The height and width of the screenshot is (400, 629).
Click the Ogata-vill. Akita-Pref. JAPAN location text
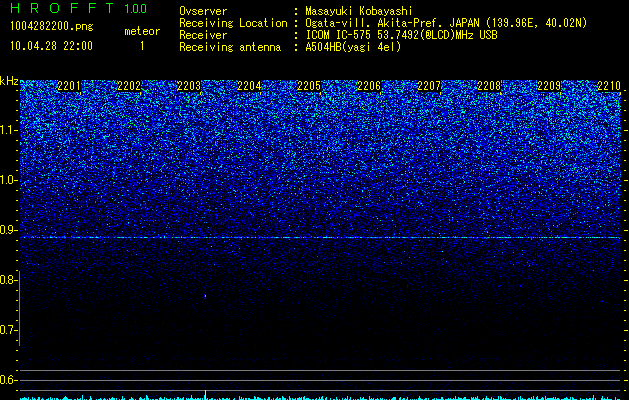446,23
